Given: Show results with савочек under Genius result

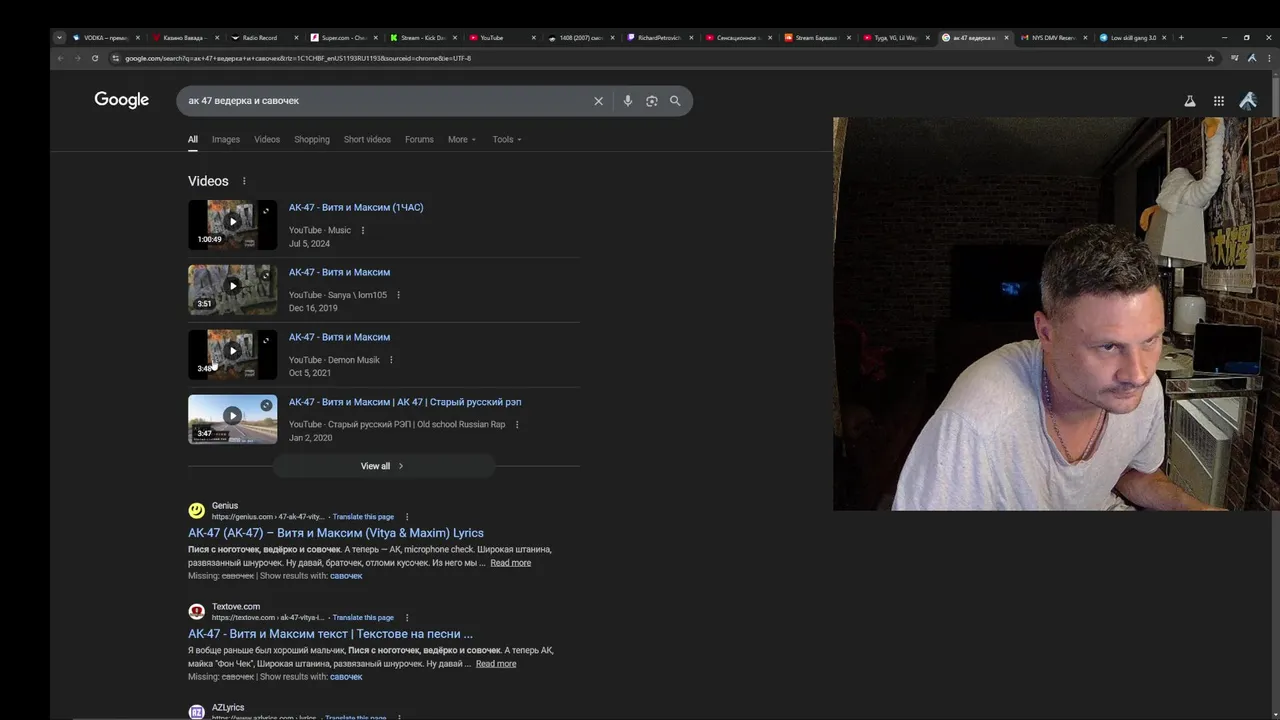Looking at the screenshot, I should coord(346,576).
